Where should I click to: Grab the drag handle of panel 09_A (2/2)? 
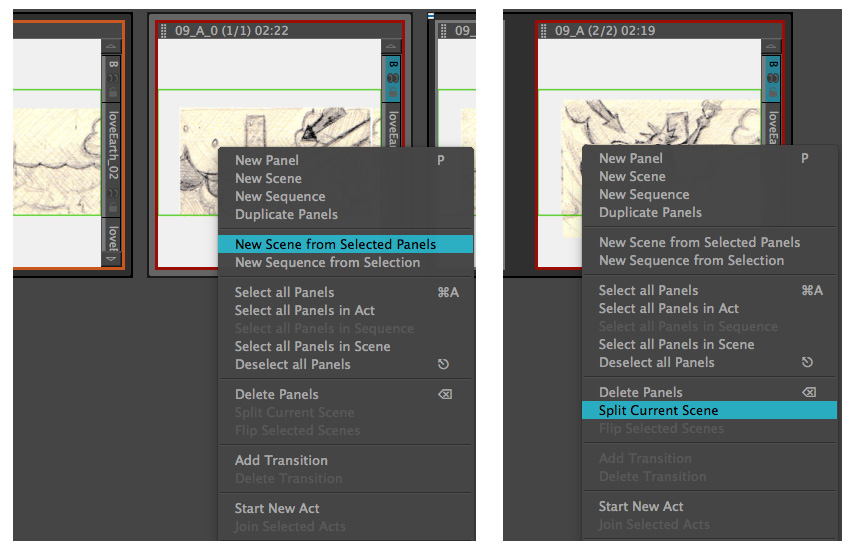pos(545,31)
